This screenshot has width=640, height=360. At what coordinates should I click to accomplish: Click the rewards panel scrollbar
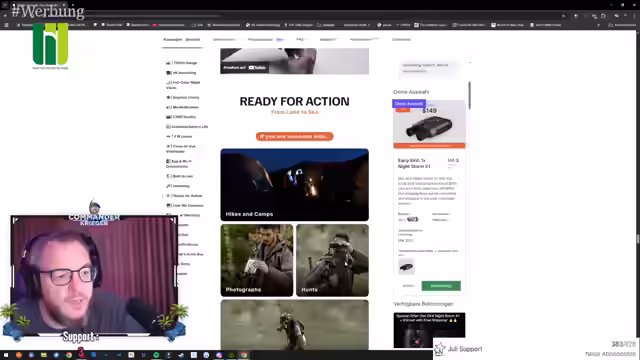pos(469,95)
